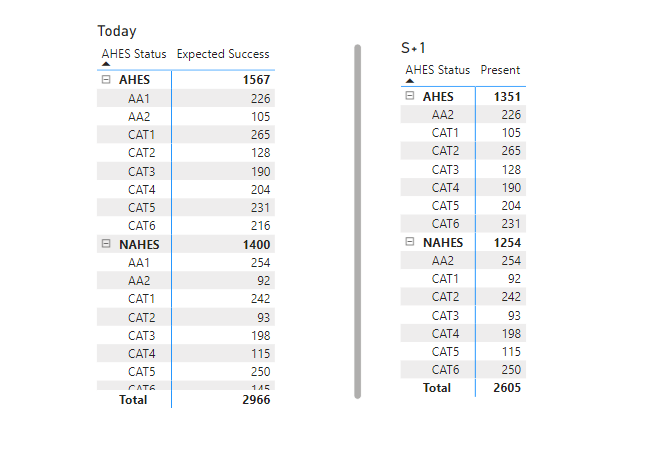The width and height of the screenshot is (645, 457).
Task: Select CAT3 row under AHES in Today table
Action: click(x=186, y=171)
